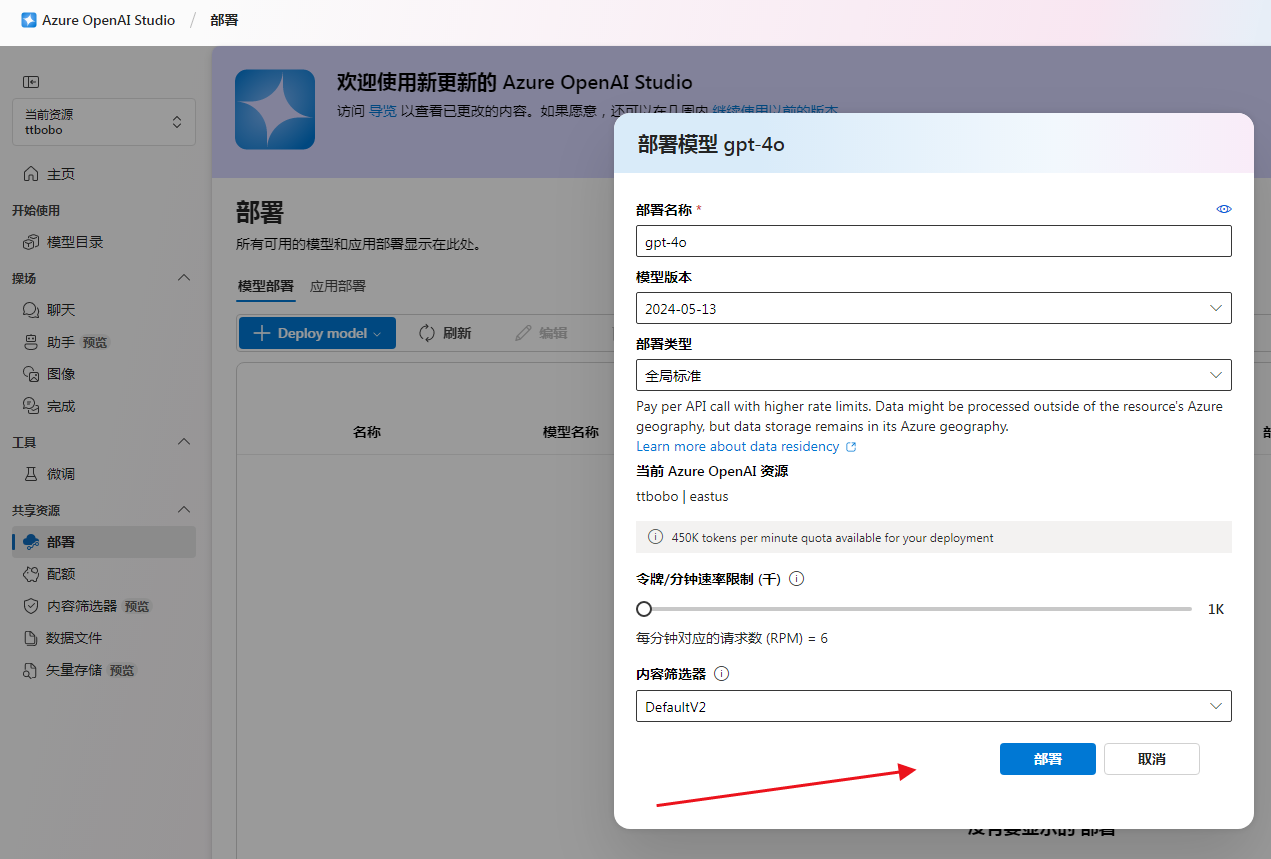Toggle the eye icon beside 部署名称

pyautogui.click(x=1224, y=209)
